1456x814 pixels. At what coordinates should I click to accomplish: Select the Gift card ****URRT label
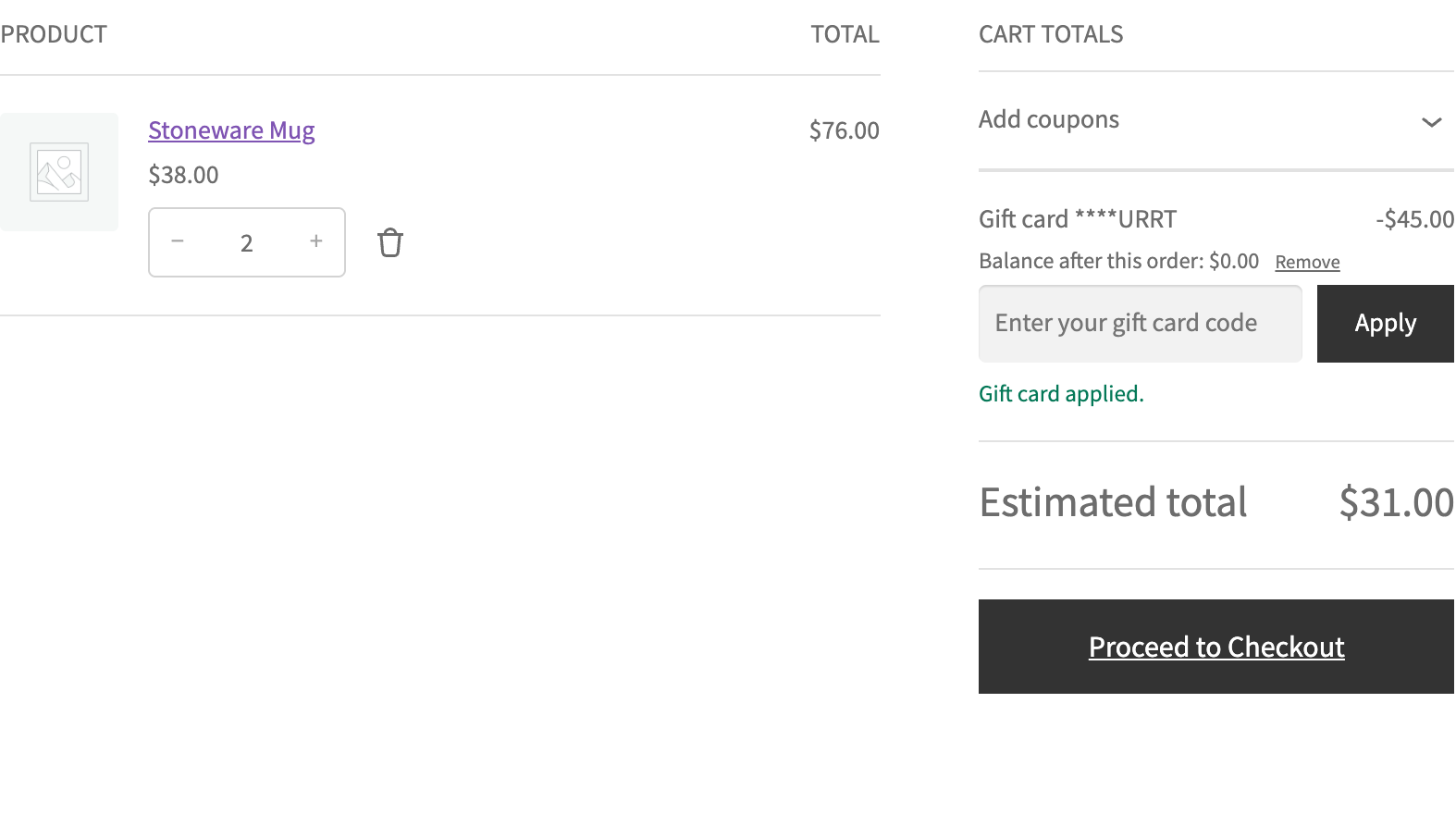click(x=1078, y=219)
